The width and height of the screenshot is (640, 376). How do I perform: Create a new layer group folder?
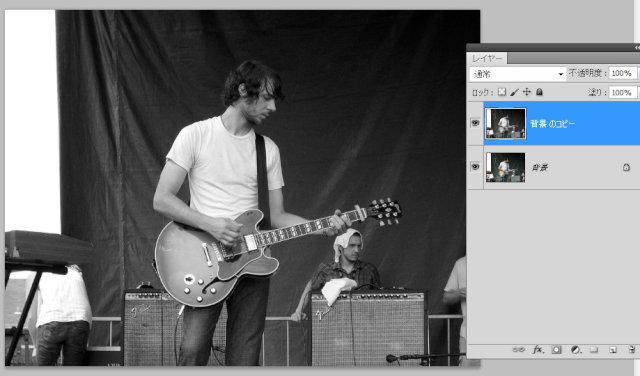pos(594,350)
